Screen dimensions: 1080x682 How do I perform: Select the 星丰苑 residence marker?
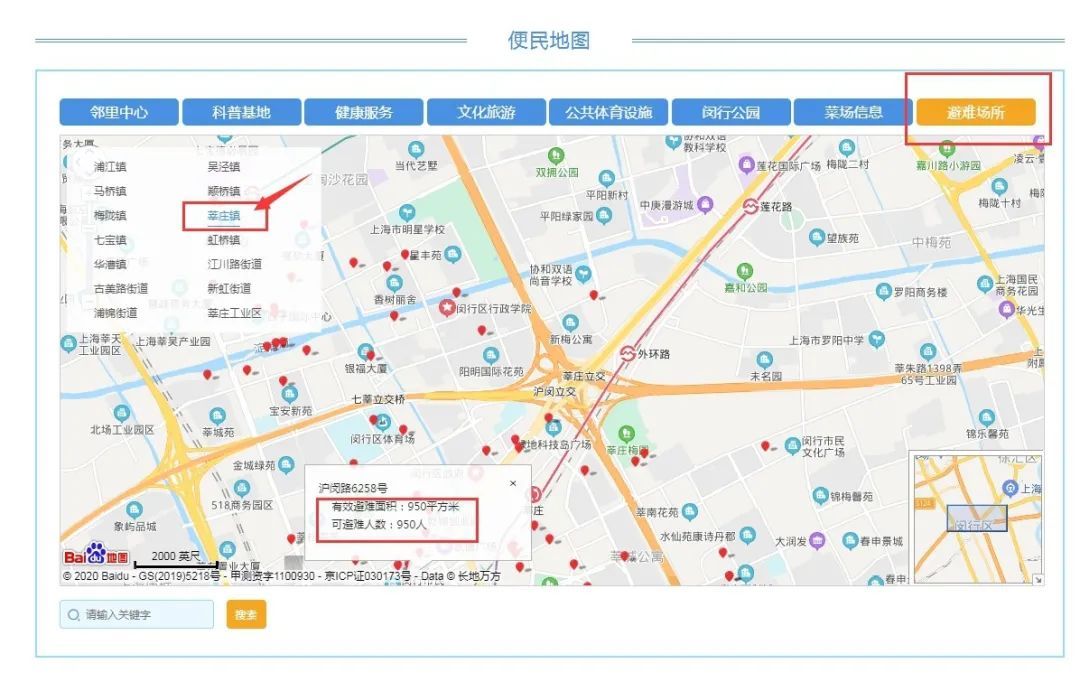pos(453,255)
